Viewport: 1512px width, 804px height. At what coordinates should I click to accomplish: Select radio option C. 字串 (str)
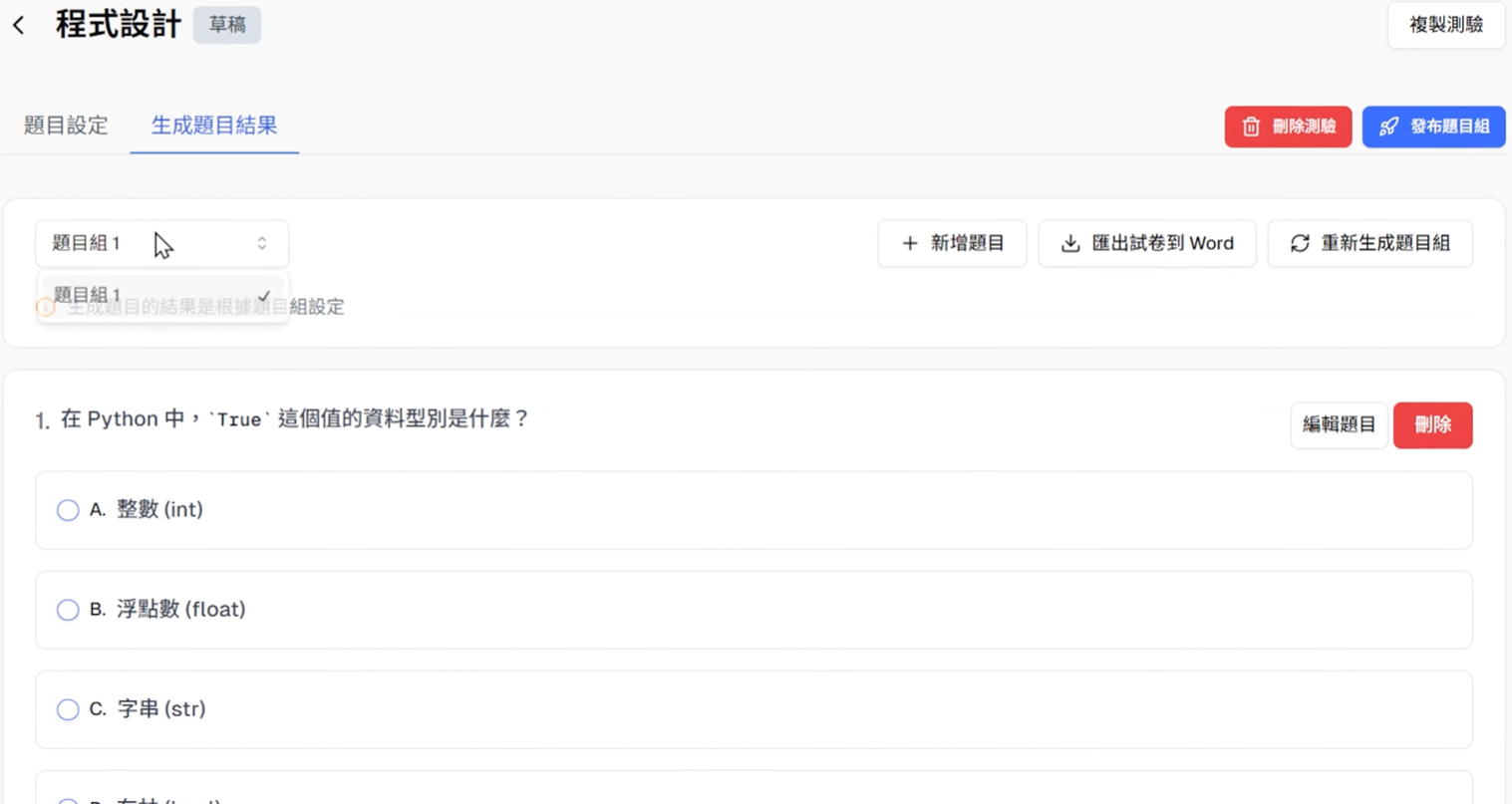(x=68, y=709)
